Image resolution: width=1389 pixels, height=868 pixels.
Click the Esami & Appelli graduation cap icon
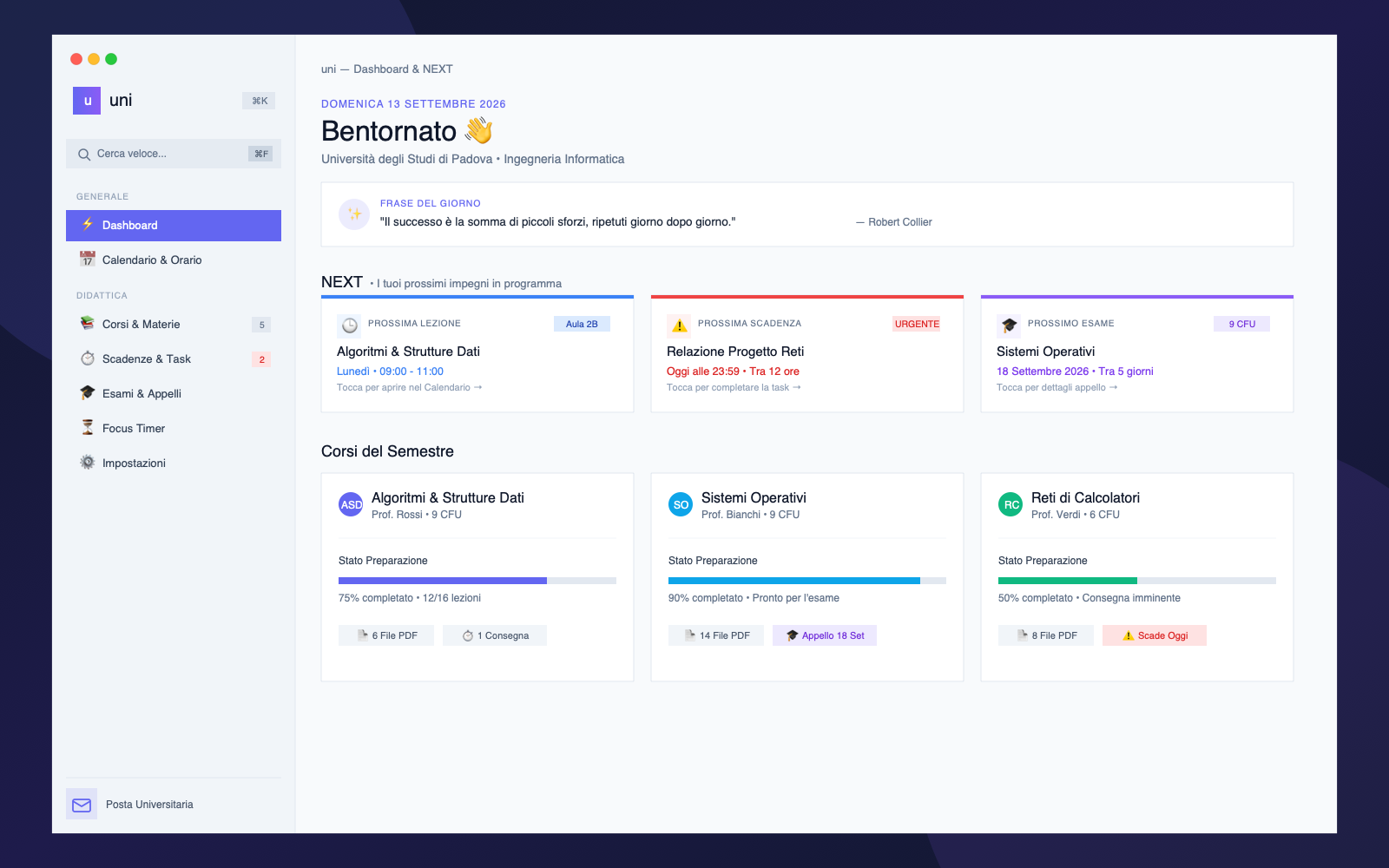[x=88, y=392]
